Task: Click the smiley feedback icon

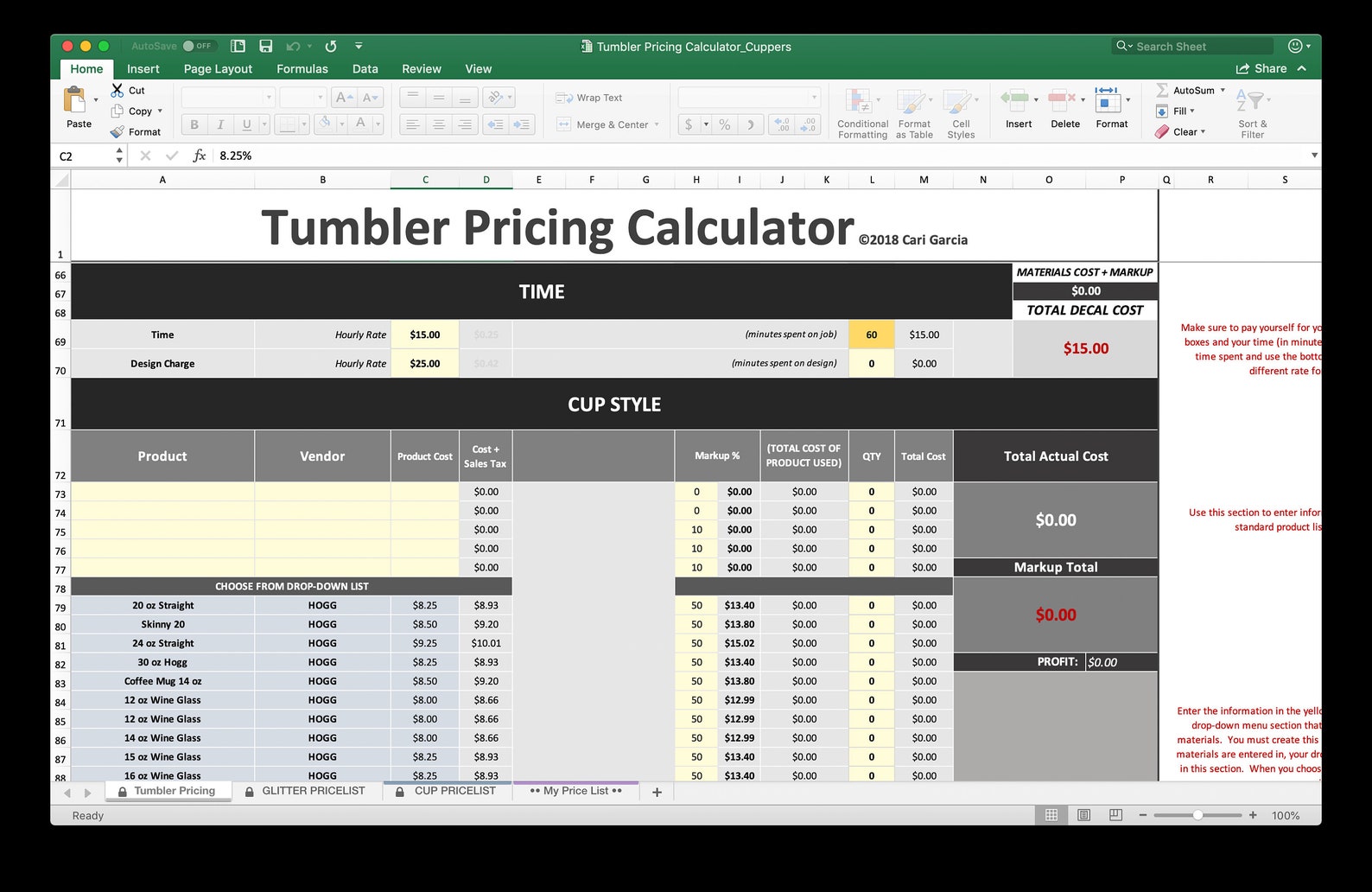Action: click(1294, 46)
